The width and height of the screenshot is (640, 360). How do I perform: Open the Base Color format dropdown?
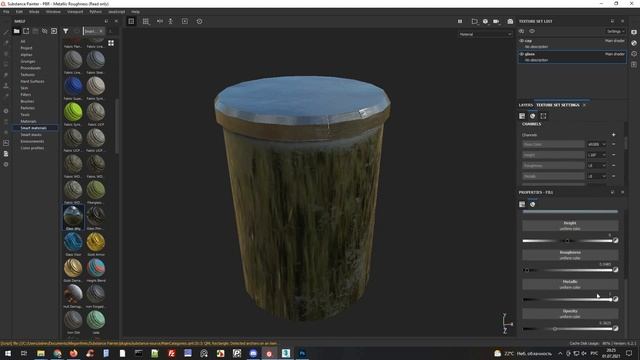596,144
